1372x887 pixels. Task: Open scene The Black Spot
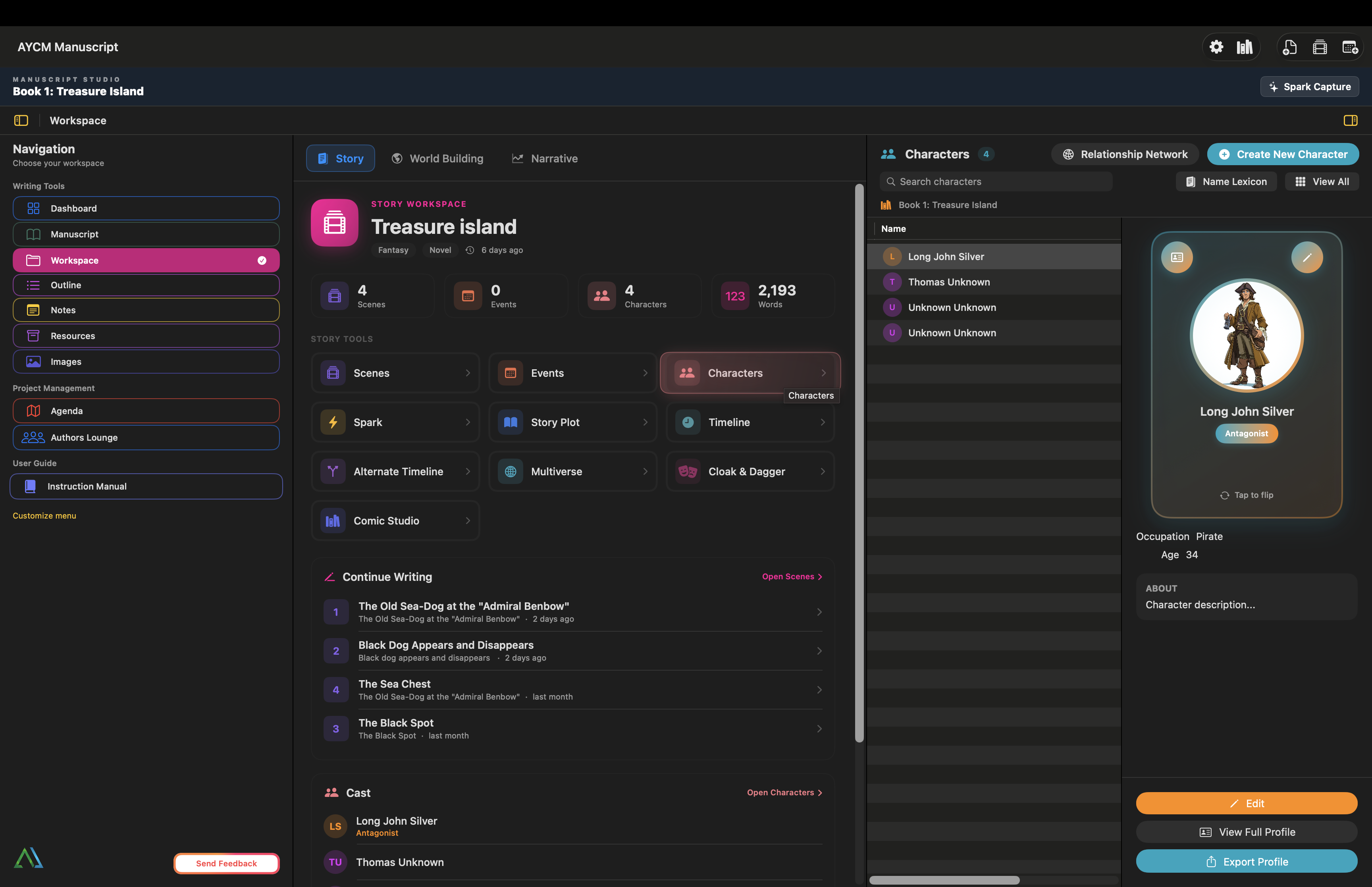pyautogui.click(x=573, y=729)
